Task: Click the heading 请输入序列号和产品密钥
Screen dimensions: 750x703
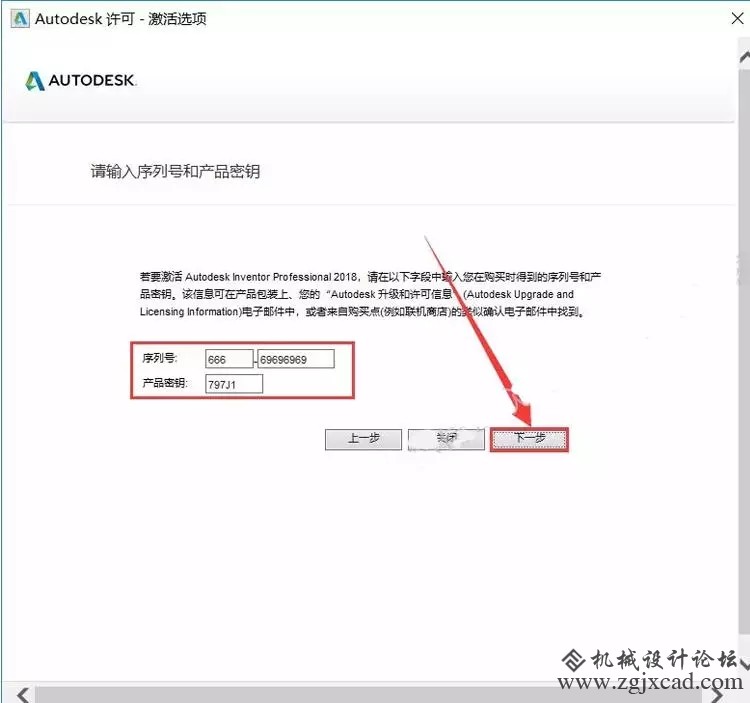Action: (175, 171)
